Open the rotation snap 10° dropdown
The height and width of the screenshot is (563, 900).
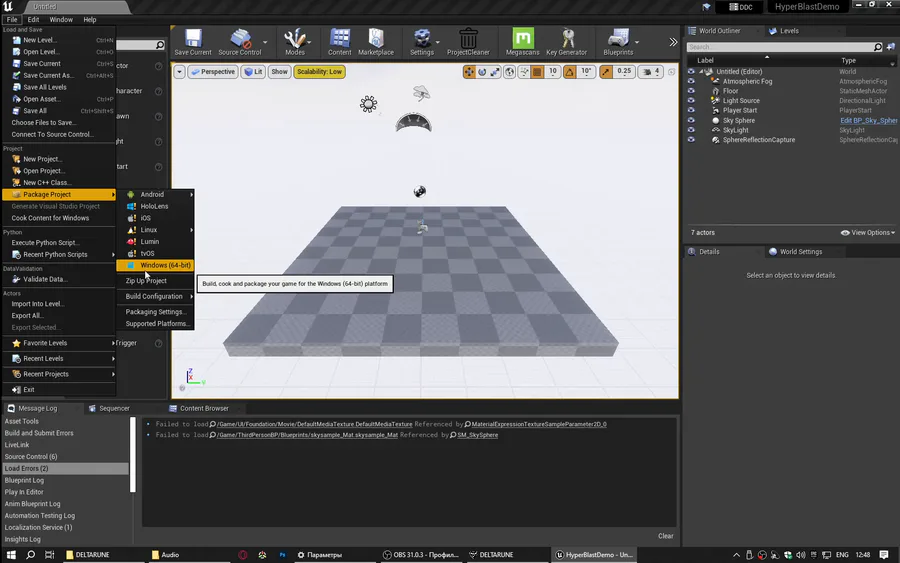pyautogui.click(x=585, y=72)
